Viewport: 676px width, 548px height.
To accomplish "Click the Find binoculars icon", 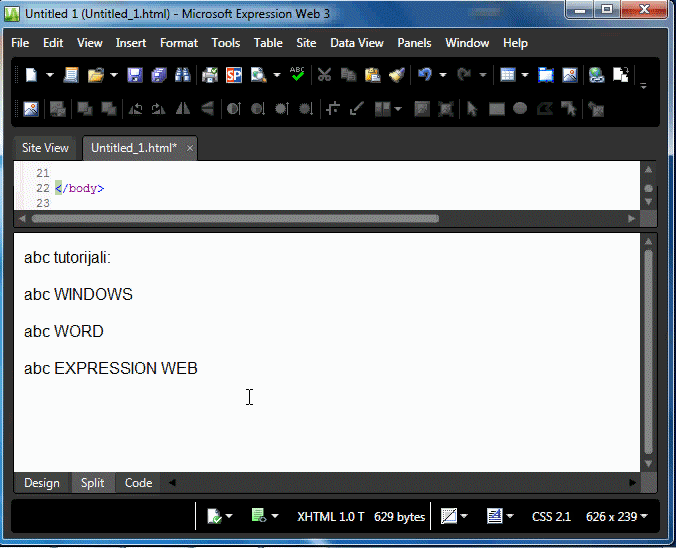I will click(x=183, y=75).
